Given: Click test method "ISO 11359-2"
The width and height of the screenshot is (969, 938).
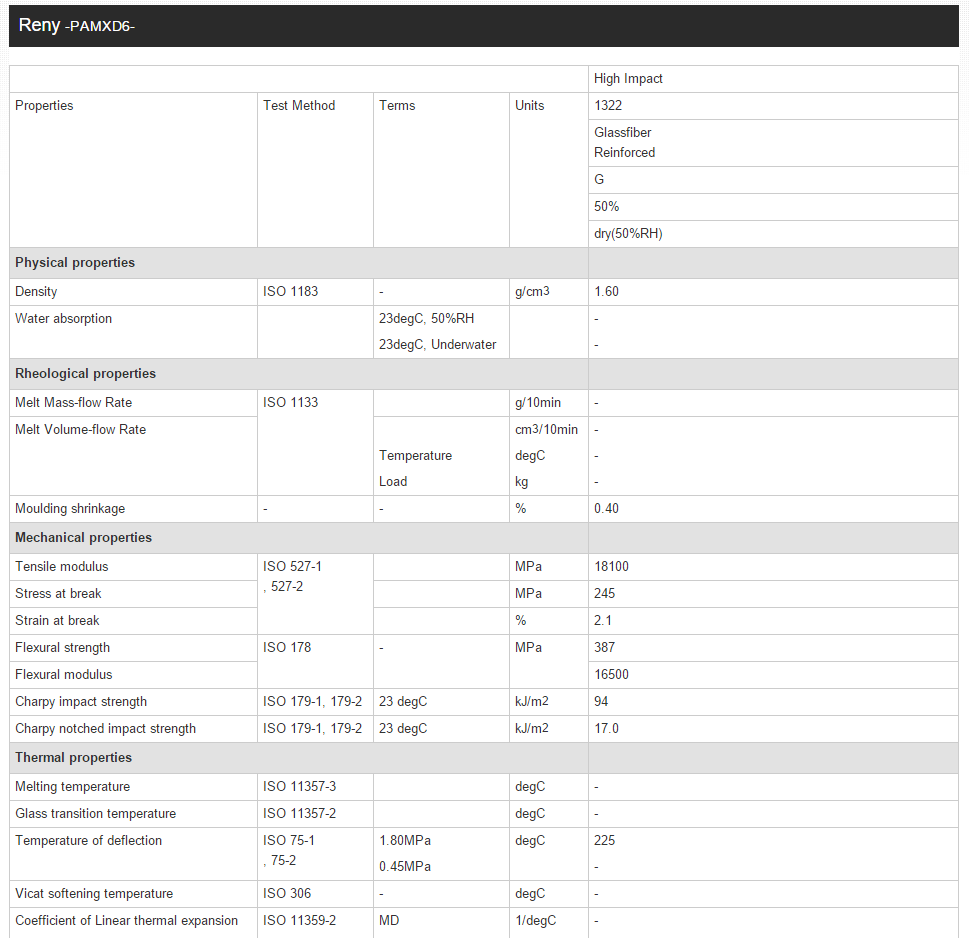Looking at the screenshot, I should (x=300, y=921).
